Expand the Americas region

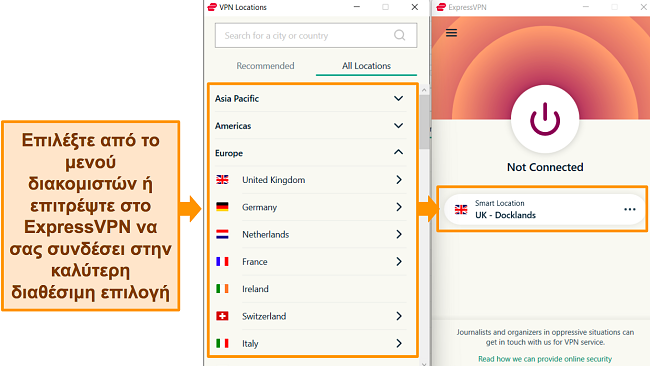coord(398,126)
